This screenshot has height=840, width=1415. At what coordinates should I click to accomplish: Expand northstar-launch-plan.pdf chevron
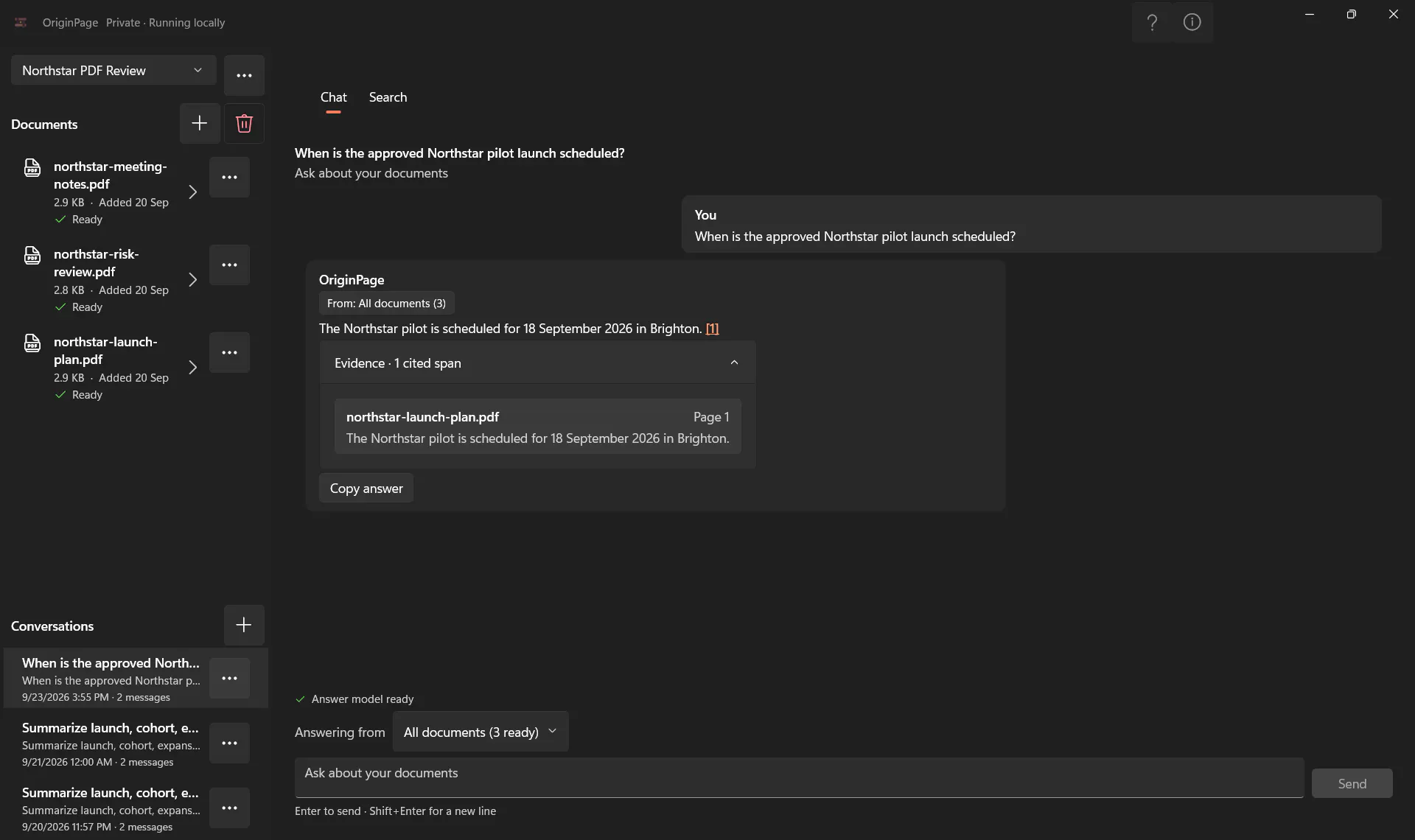coord(192,367)
